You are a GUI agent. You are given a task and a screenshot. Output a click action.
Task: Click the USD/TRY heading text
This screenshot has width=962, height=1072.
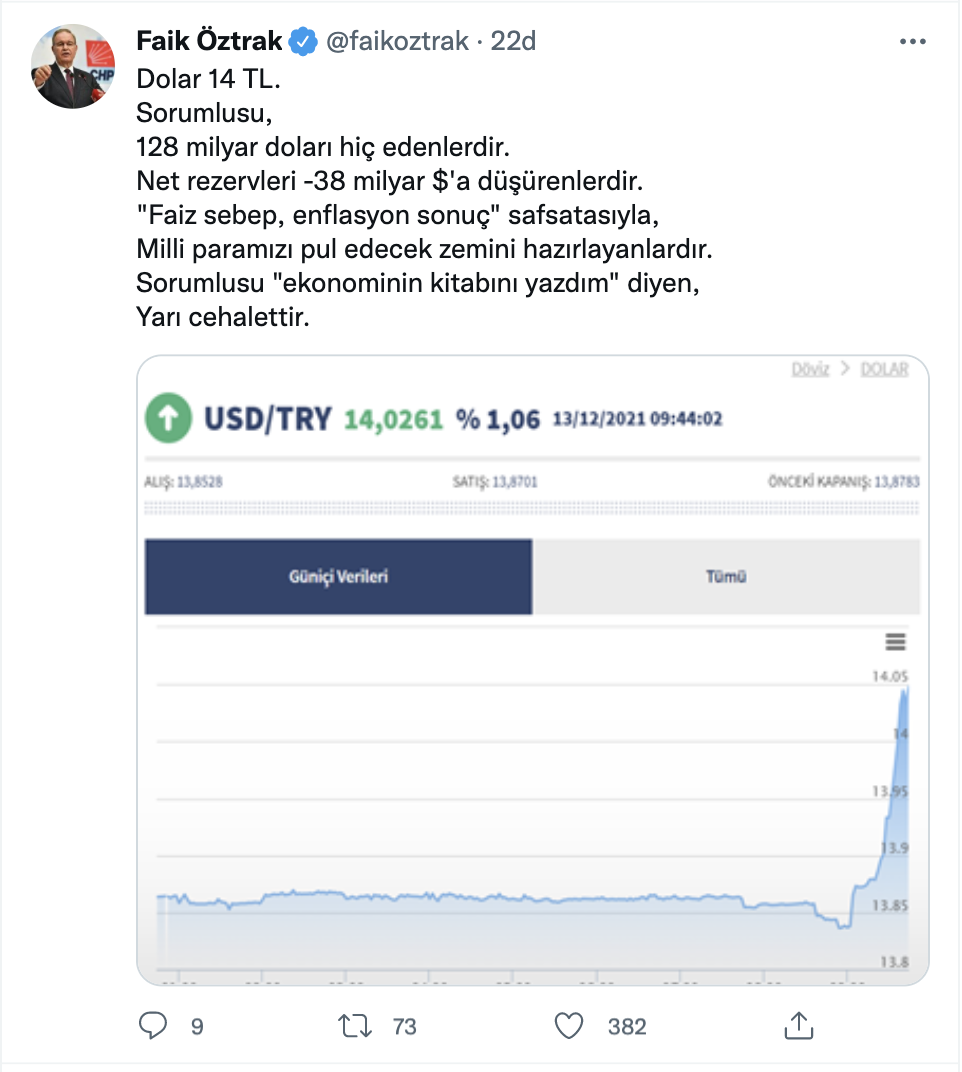267,419
